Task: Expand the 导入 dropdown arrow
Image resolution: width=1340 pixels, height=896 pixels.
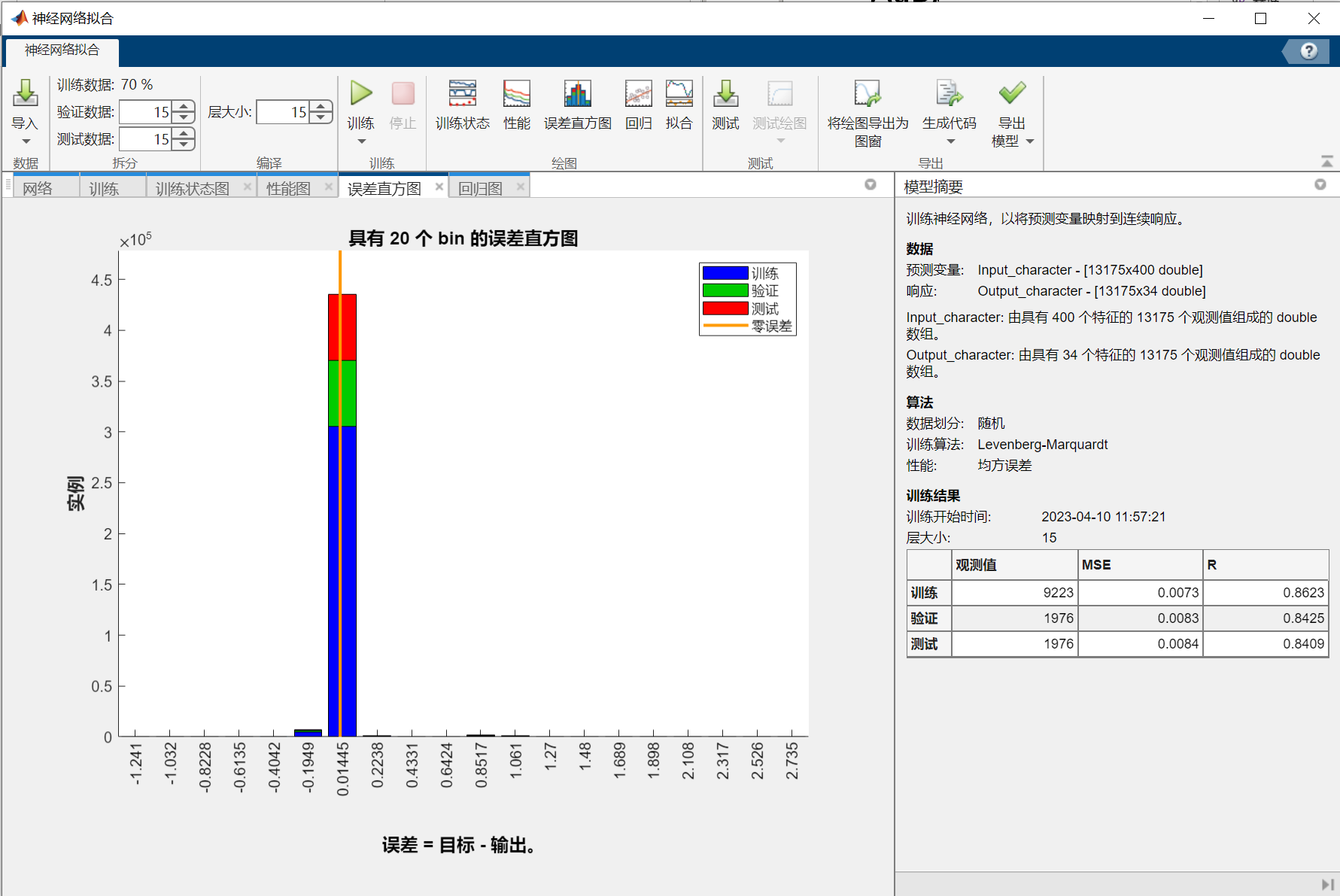Action: (x=26, y=141)
